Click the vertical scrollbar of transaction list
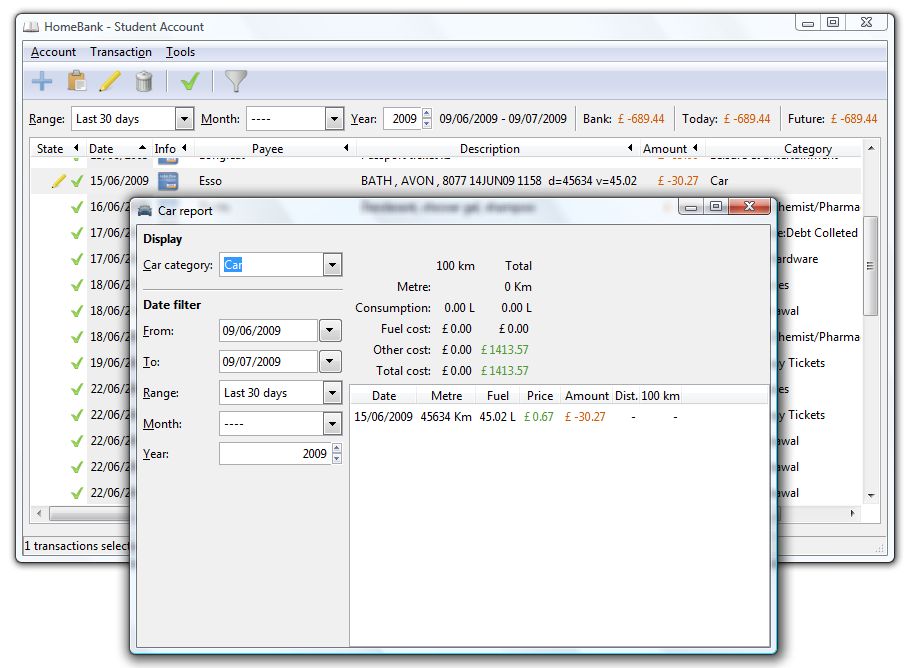909x668 pixels. pos(871,265)
